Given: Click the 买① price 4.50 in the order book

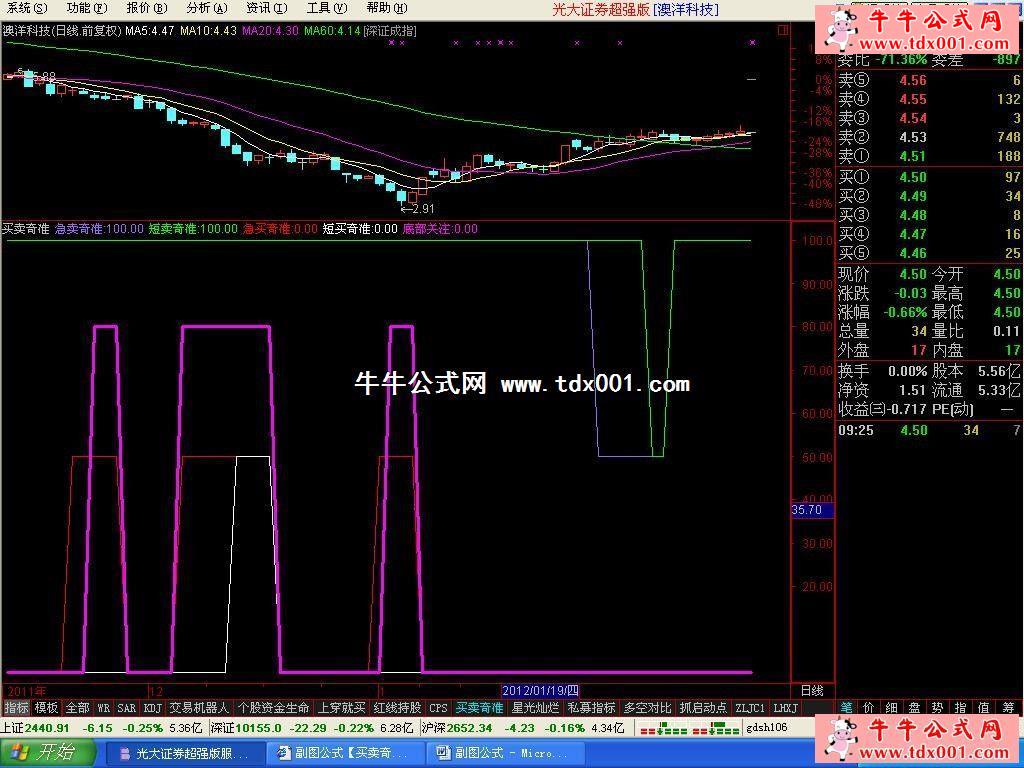Looking at the screenshot, I should [912, 177].
